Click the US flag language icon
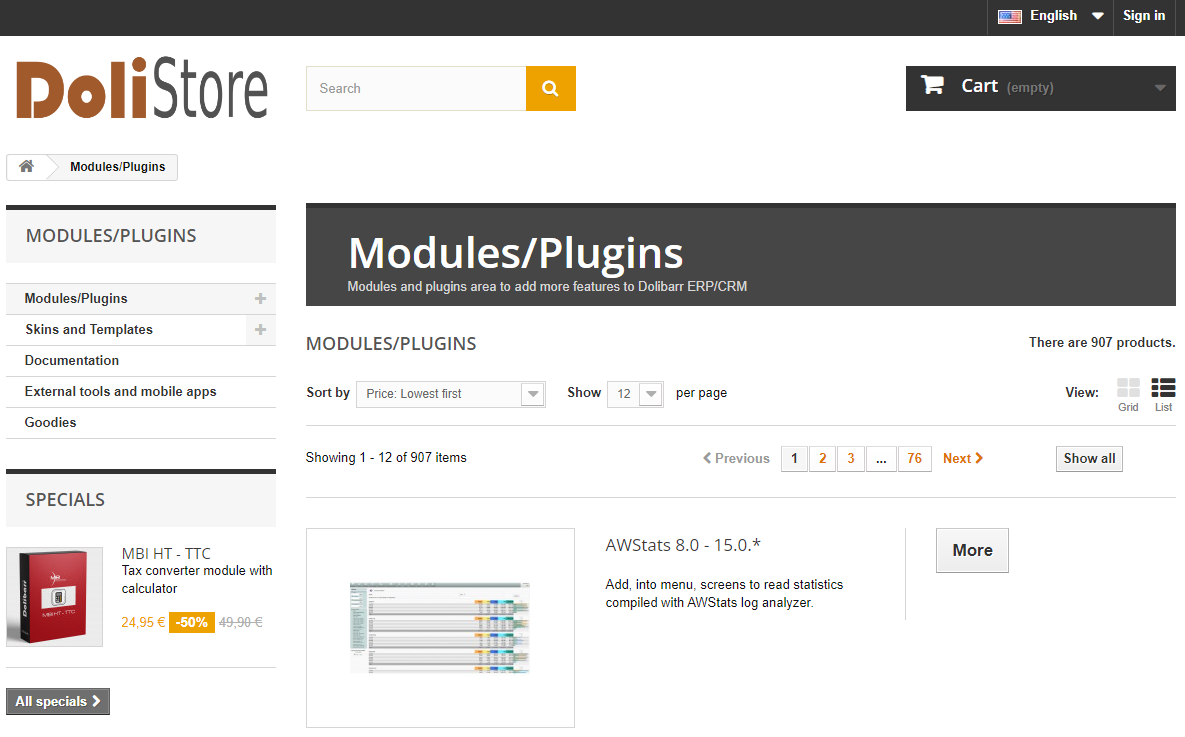This screenshot has height=737, width=1185. pyautogui.click(x=1010, y=16)
